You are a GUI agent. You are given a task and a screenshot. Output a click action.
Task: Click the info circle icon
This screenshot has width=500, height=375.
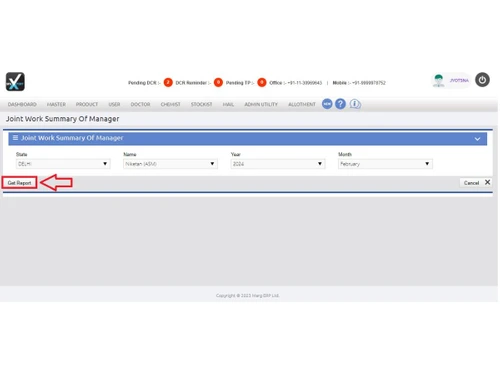(355, 104)
